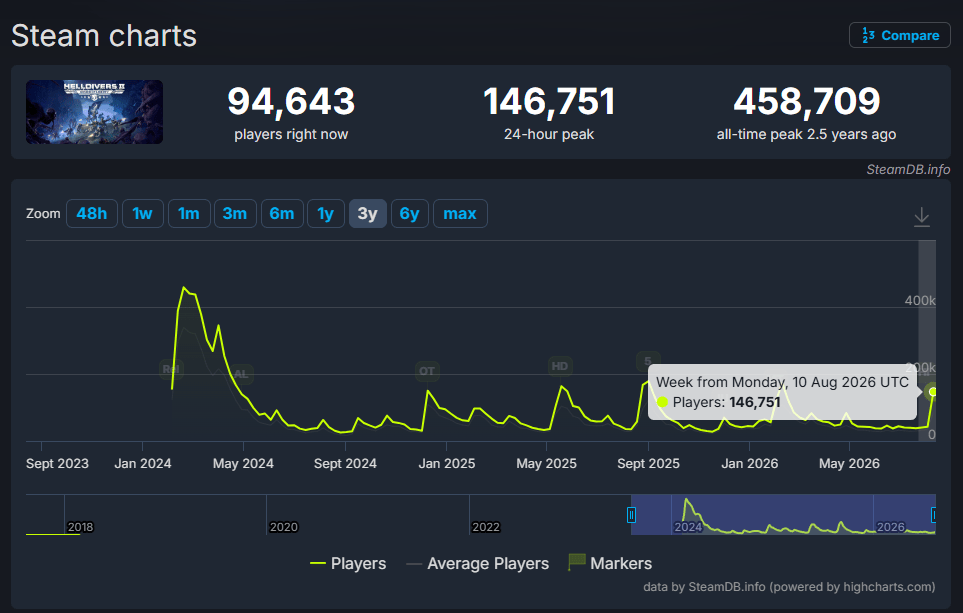The height and width of the screenshot is (613, 963).
Task: Toggle the Average Players legend series
Action: 478,563
